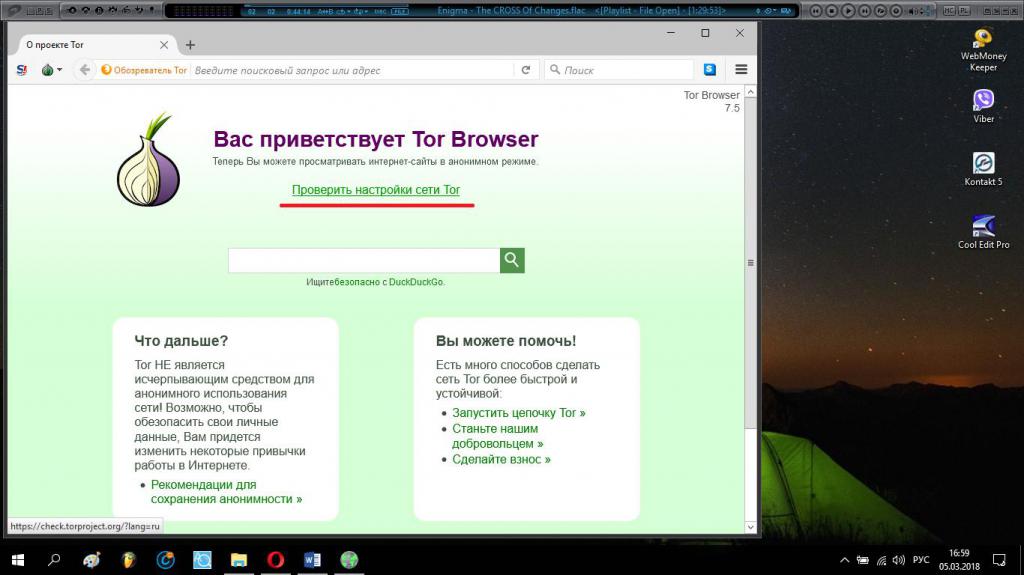Click the network Wi-Fi tray icon
Viewport: 1024px width, 575px height.
click(x=882, y=560)
